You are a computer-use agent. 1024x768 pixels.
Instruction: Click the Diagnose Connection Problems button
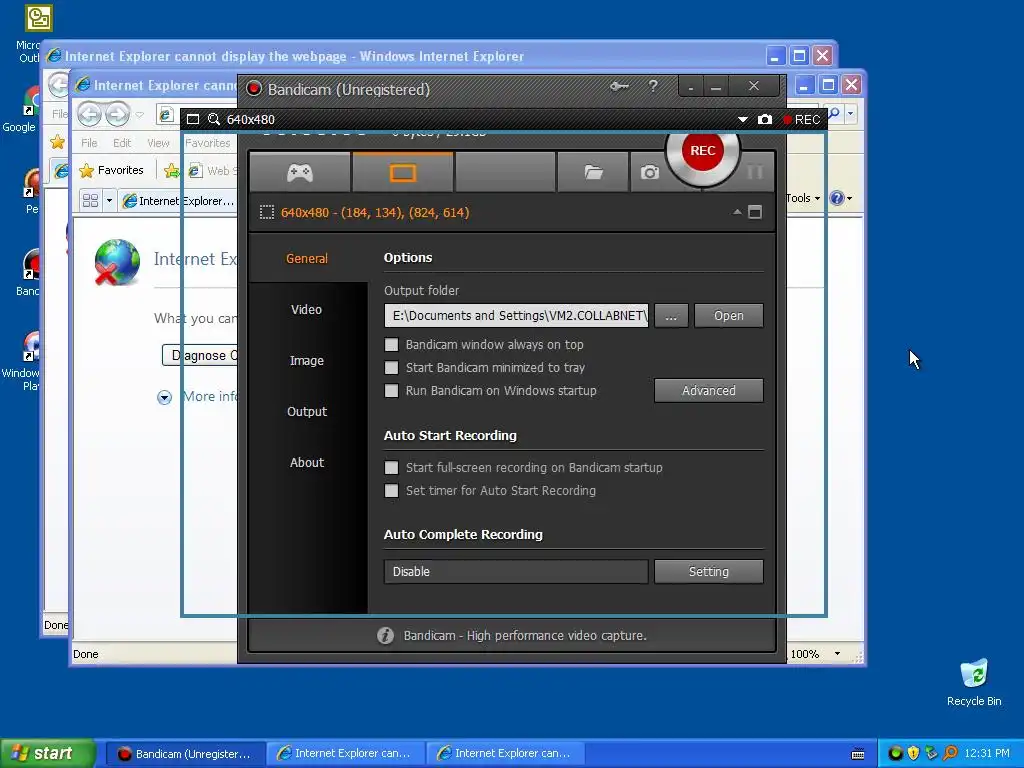200,355
